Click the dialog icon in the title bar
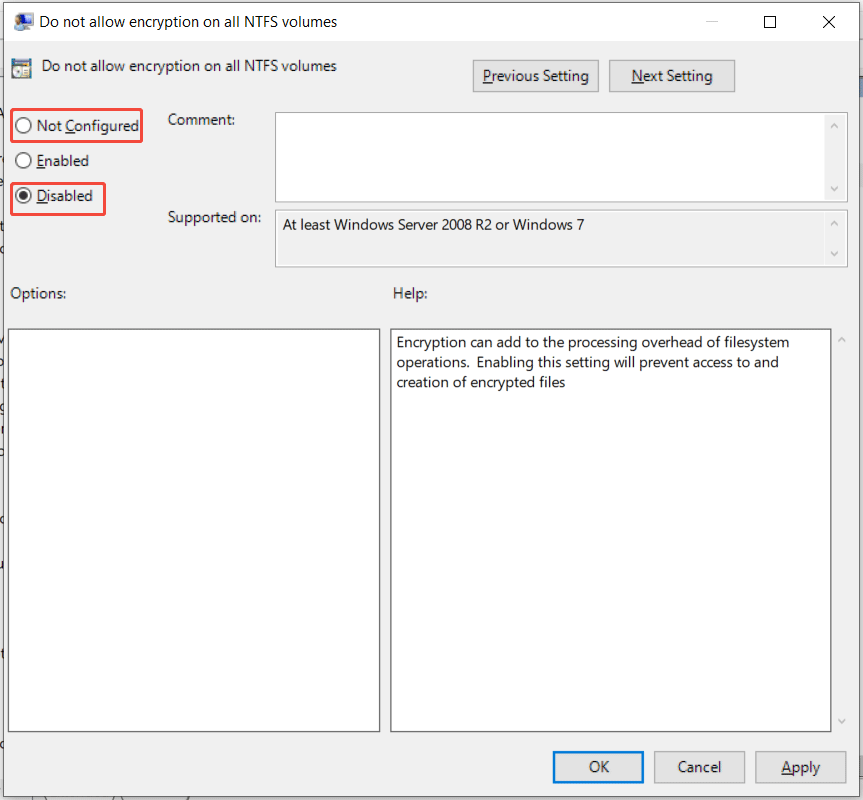 point(22,21)
